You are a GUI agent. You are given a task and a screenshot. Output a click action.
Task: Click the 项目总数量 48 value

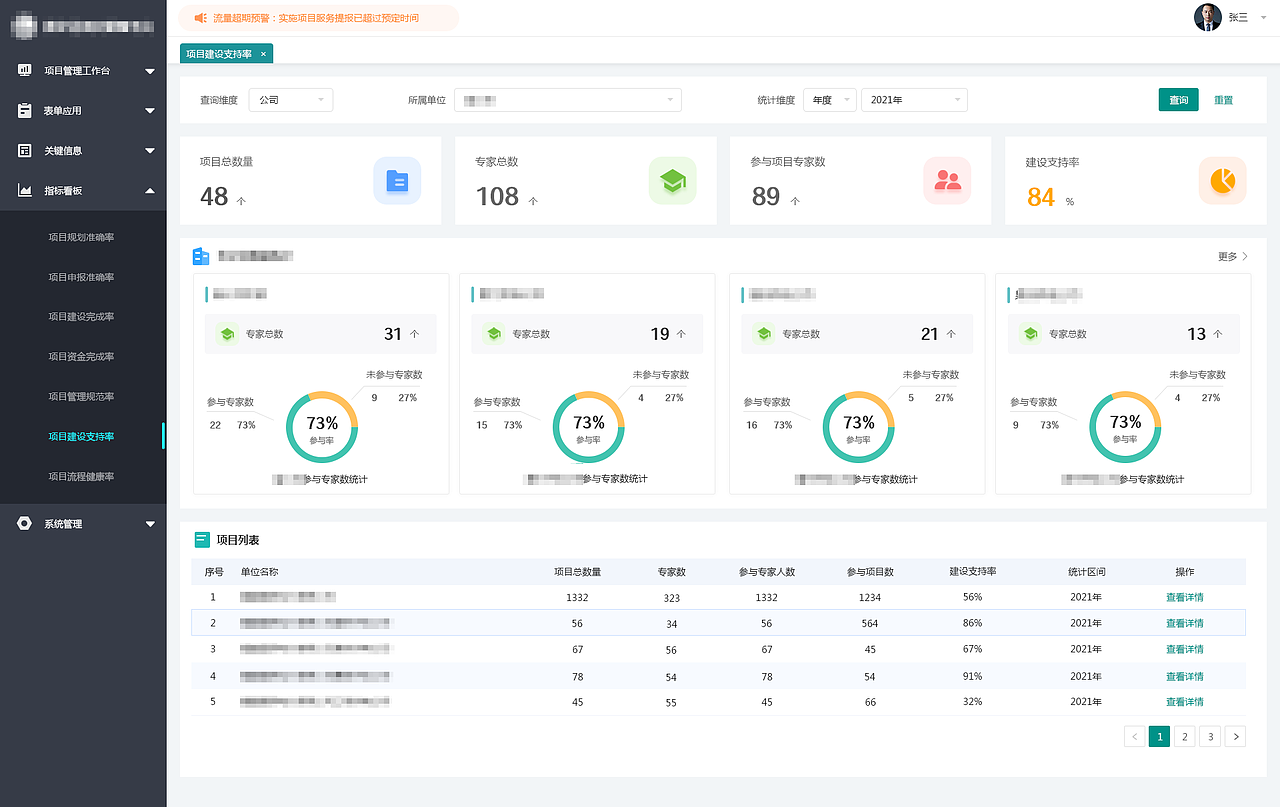tap(214, 197)
